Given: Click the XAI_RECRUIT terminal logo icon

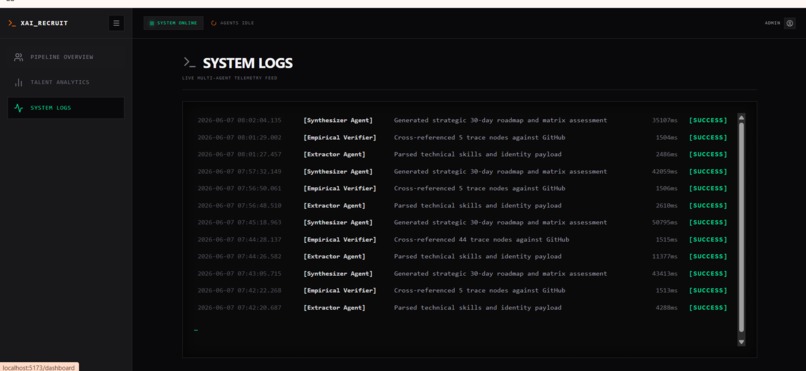Looking at the screenshot, I should click(12, 23).
